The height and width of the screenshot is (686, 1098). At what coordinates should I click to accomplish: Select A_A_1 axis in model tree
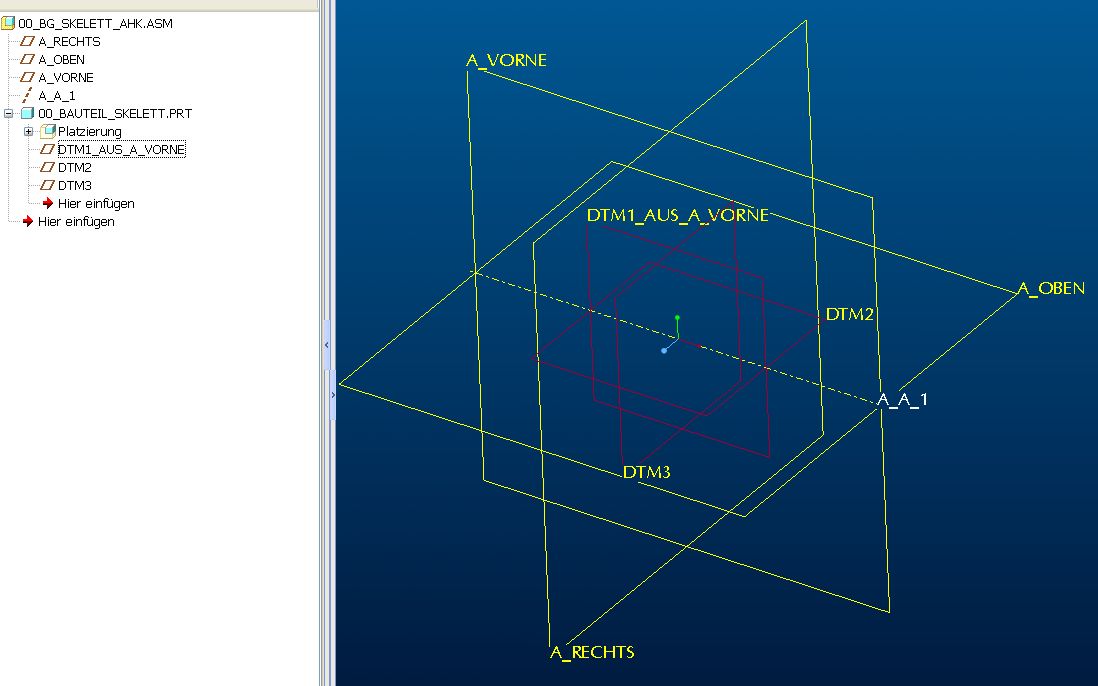coord(57,96)
